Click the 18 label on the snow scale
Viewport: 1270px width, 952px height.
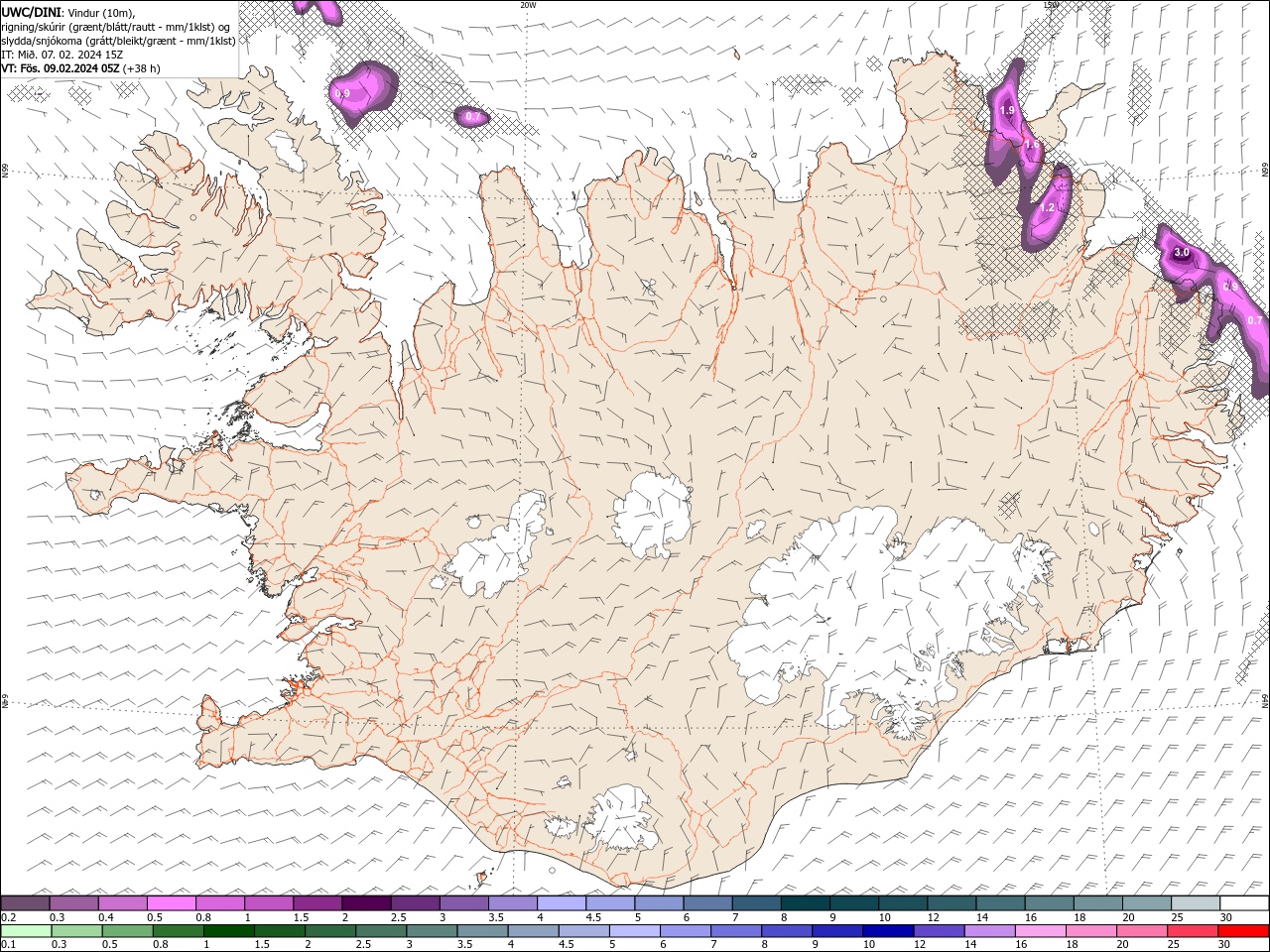pyautogui.click(x=1080, y=917)
